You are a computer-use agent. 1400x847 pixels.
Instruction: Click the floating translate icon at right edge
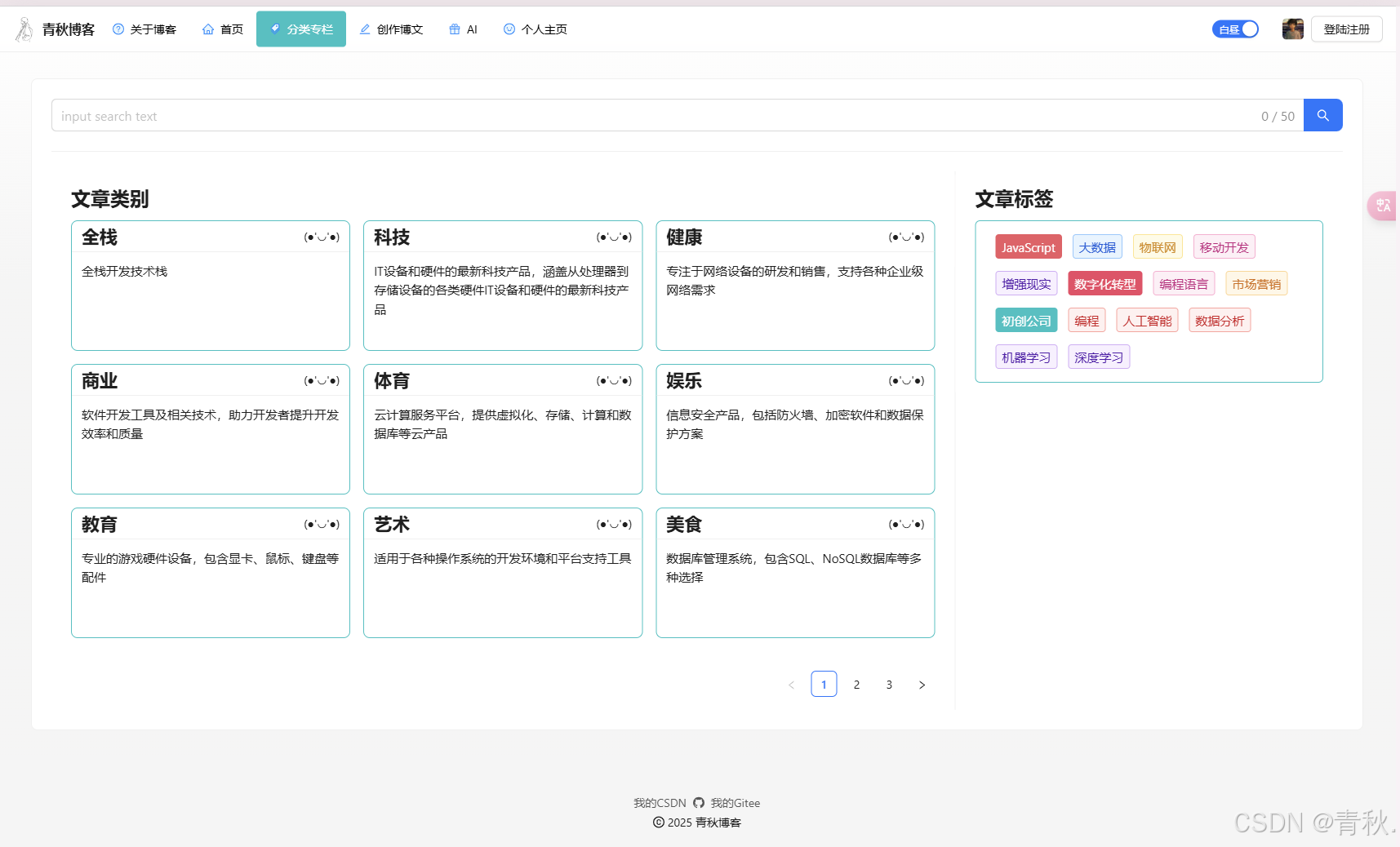1383,206
